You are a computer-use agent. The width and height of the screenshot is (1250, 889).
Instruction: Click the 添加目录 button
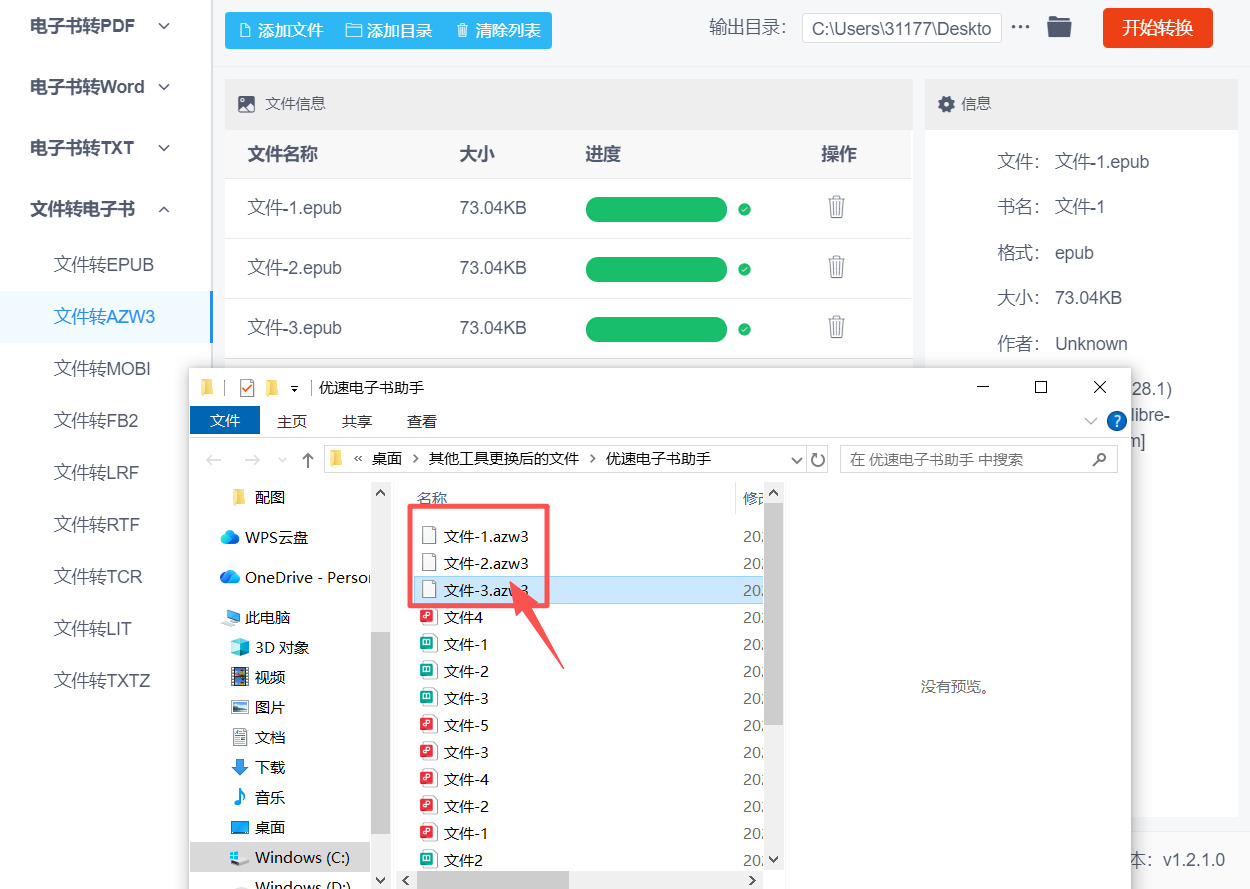[389, 31]
